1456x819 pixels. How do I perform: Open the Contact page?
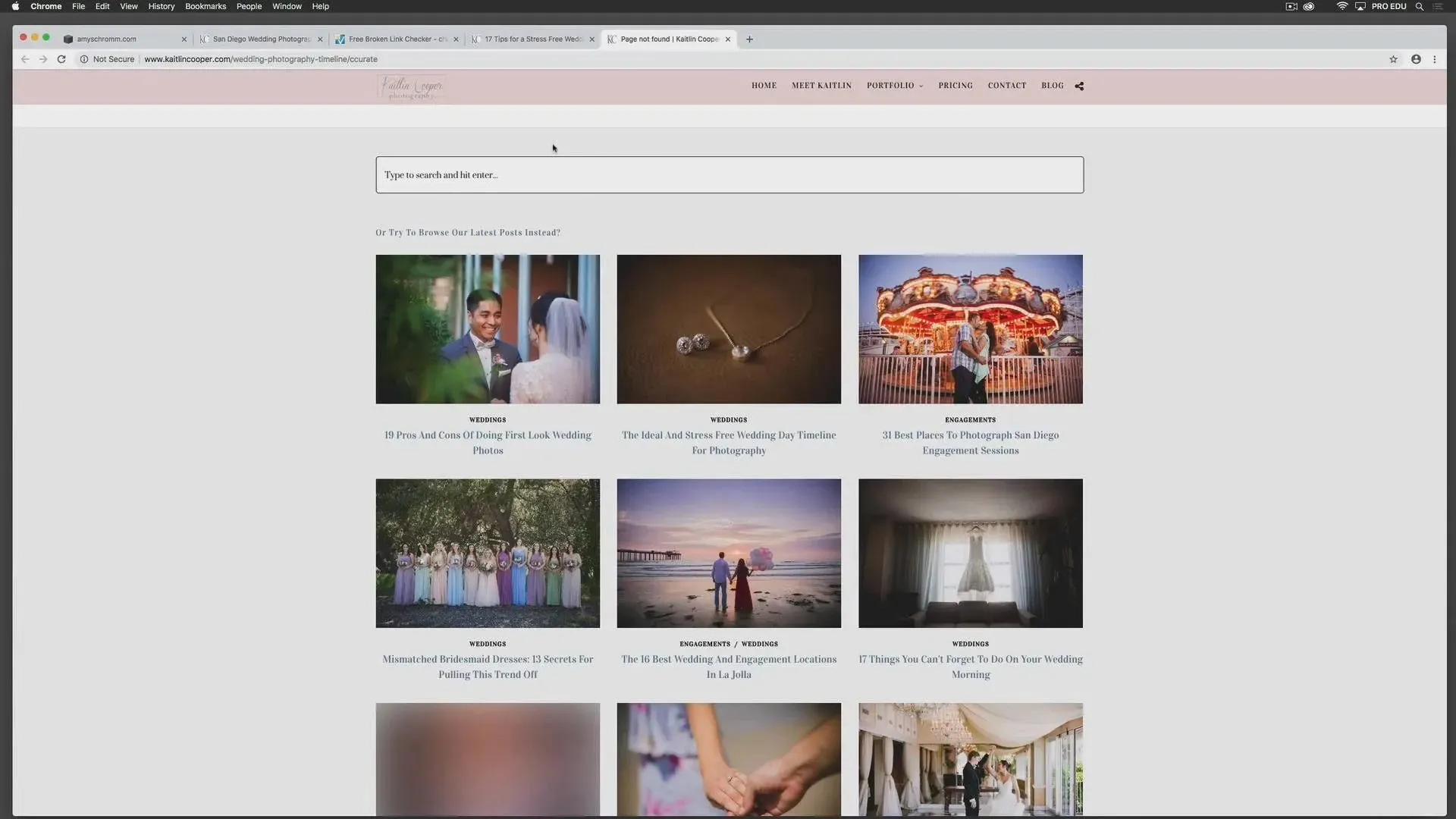[x=1006, y=86]
